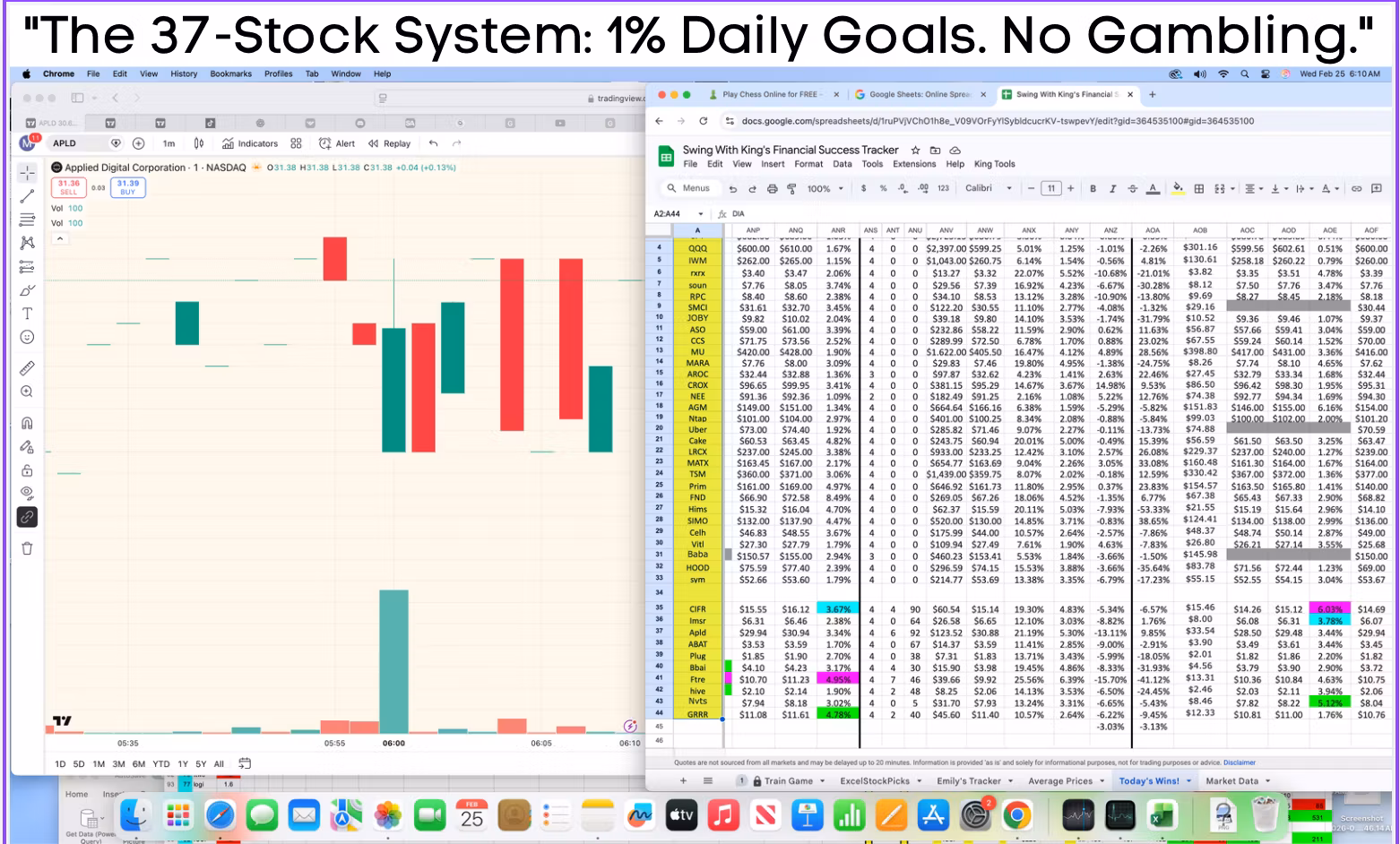Open the King Tools menu
This screenshot has width=1400, height=844.
tap(994, 164)
